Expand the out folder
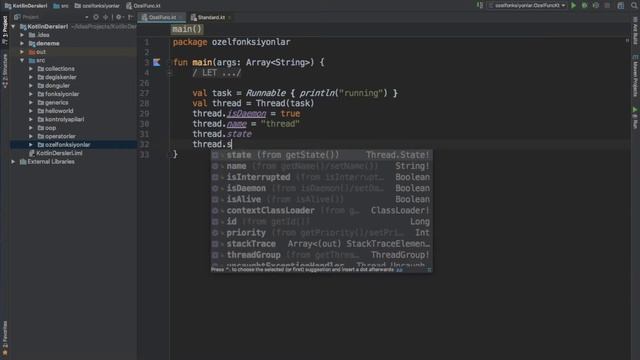 tap(22, 52)
